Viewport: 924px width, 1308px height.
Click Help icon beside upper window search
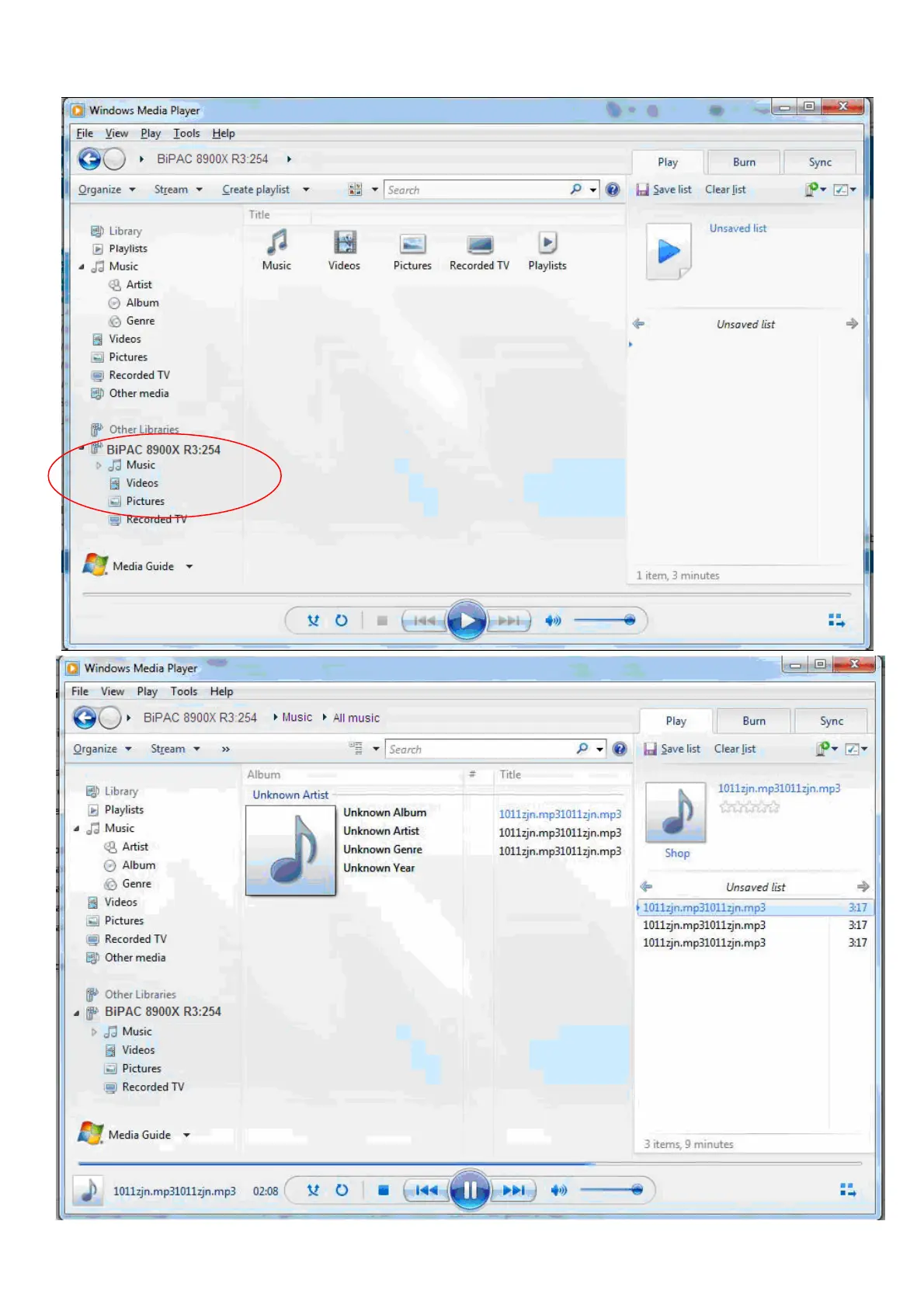[x=613, y=190]
